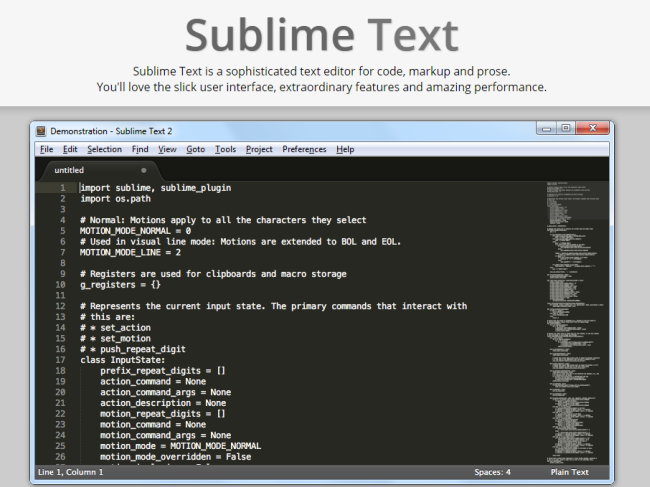Click 'action_command_args = None' line
This screenshot has width=650, height=487.
(165, 393)
